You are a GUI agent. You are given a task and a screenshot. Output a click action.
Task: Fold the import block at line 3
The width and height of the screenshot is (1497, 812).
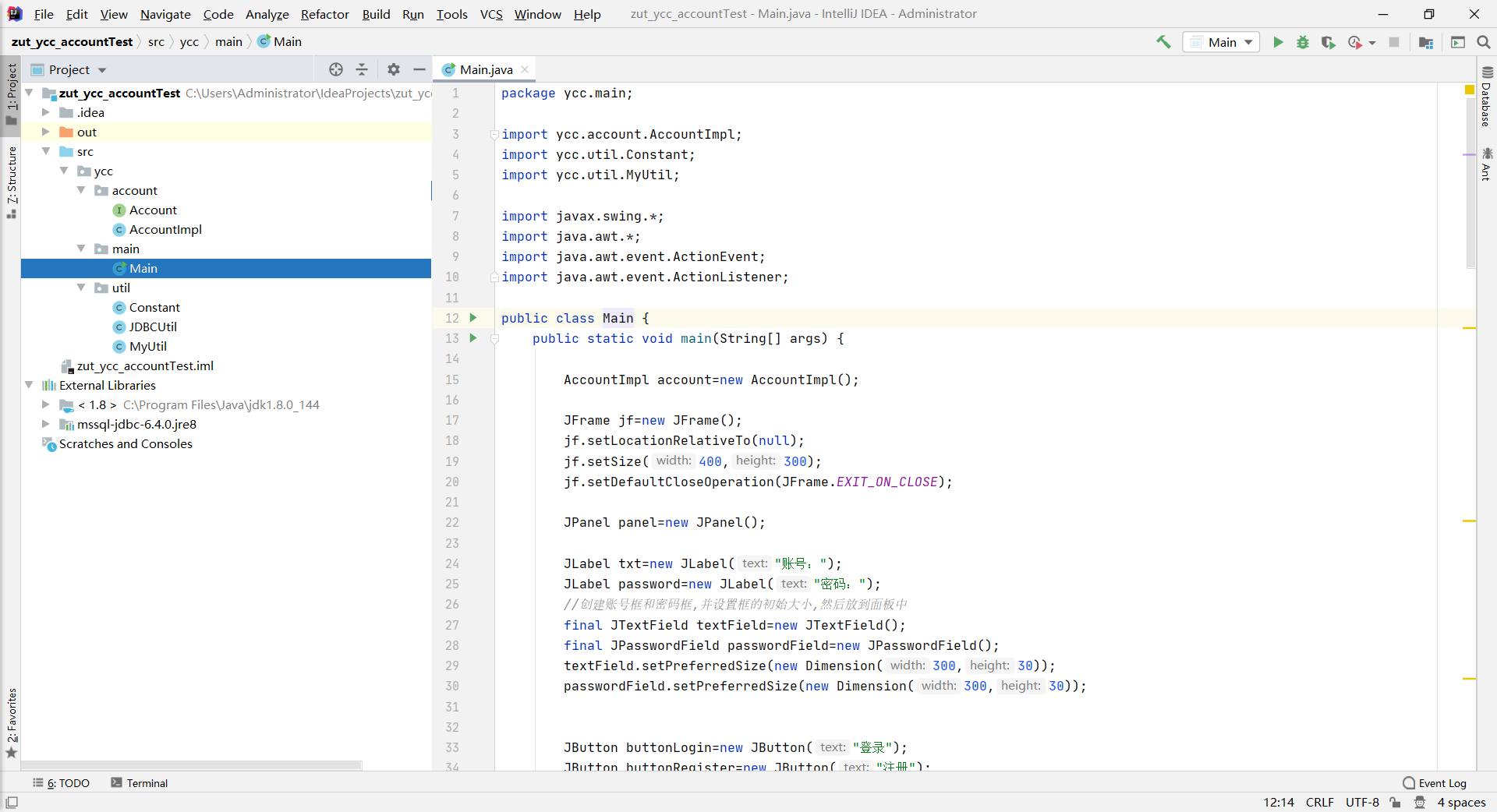(494, 134)
